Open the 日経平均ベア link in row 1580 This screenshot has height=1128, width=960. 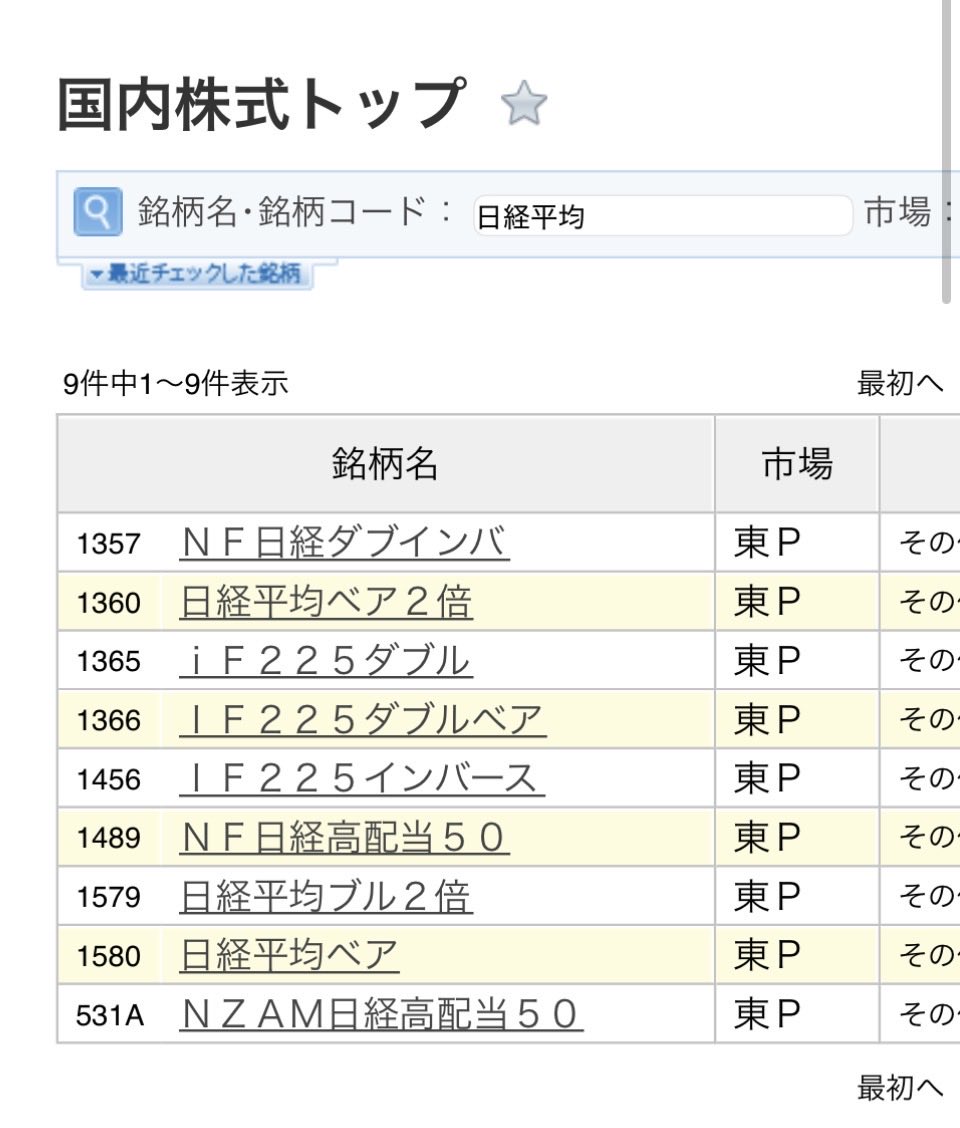click(289, 955)
